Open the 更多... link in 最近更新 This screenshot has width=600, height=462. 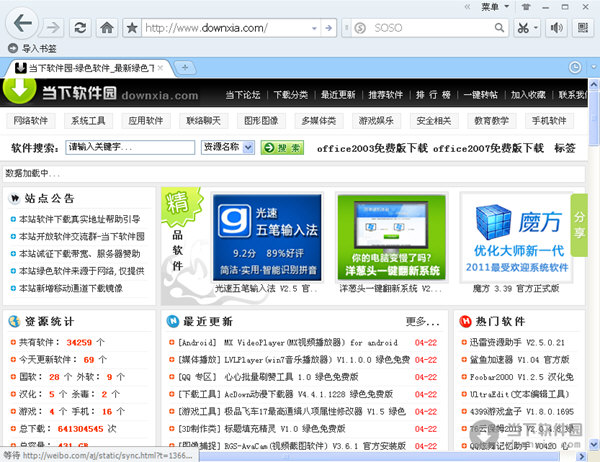(422, 322)
